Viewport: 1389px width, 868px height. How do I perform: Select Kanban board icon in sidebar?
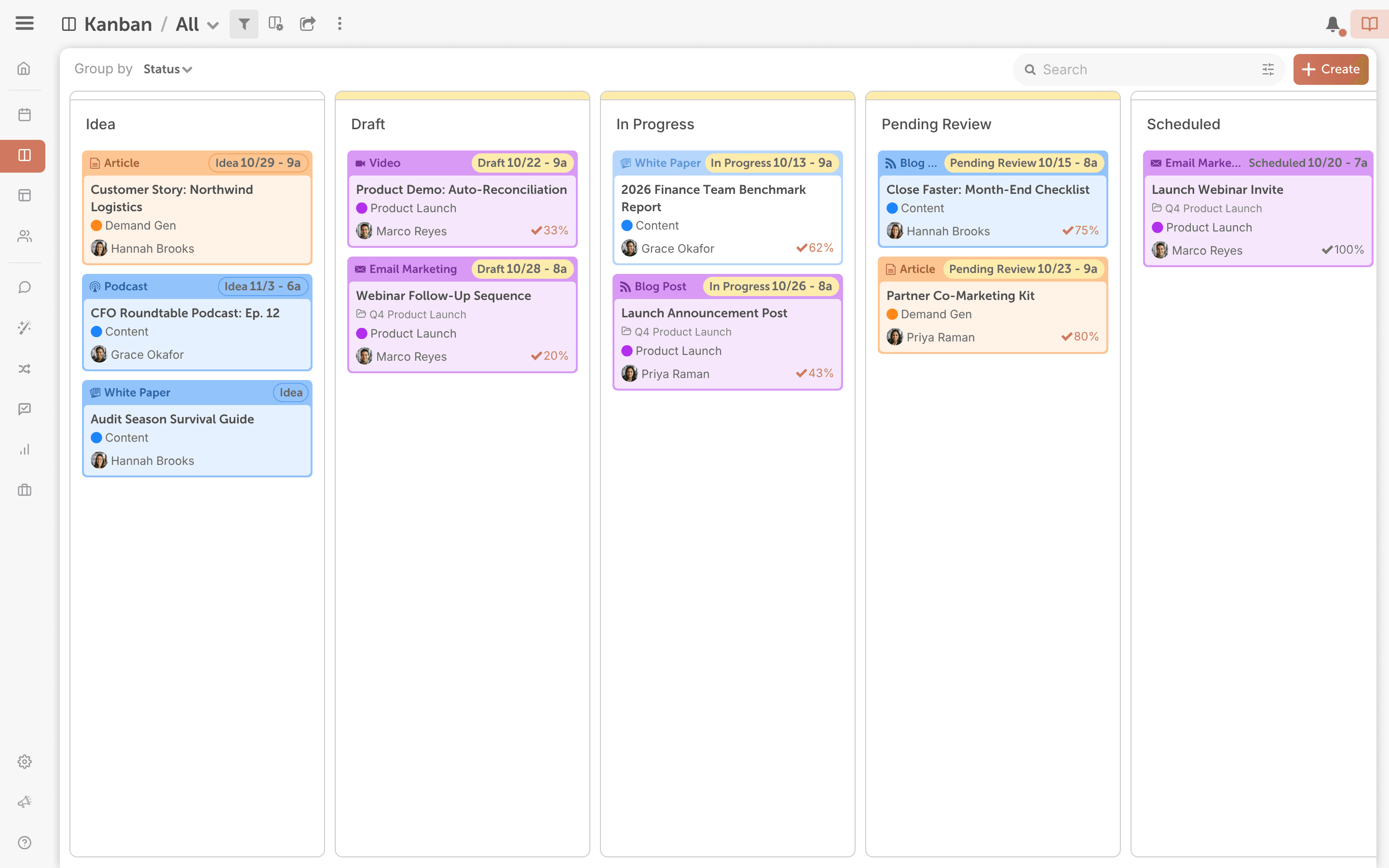pos(23,156)
